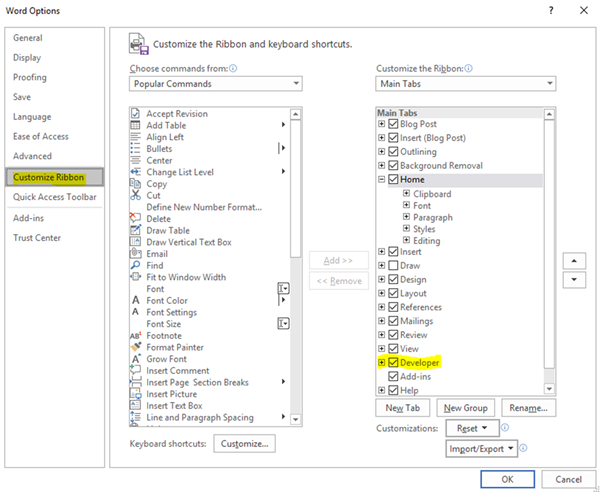
Task: Select the Add Table command icon
Action: point(135,125)
